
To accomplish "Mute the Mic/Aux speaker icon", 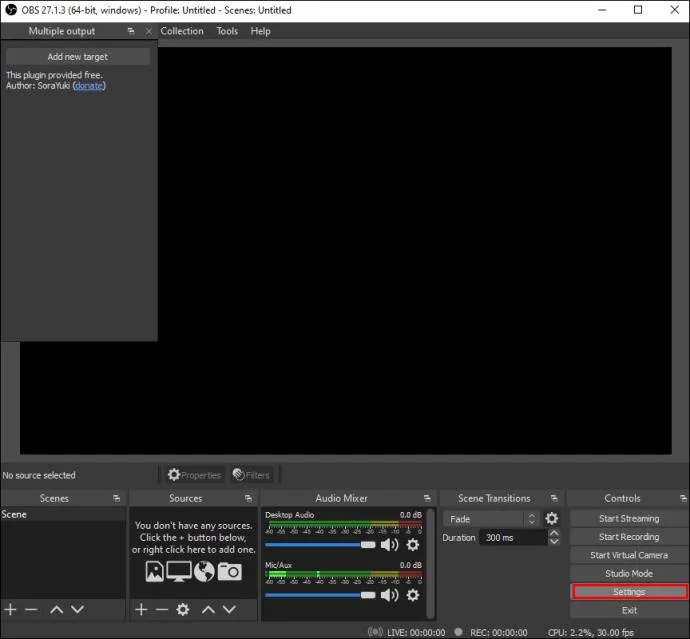I will (389, 595).
